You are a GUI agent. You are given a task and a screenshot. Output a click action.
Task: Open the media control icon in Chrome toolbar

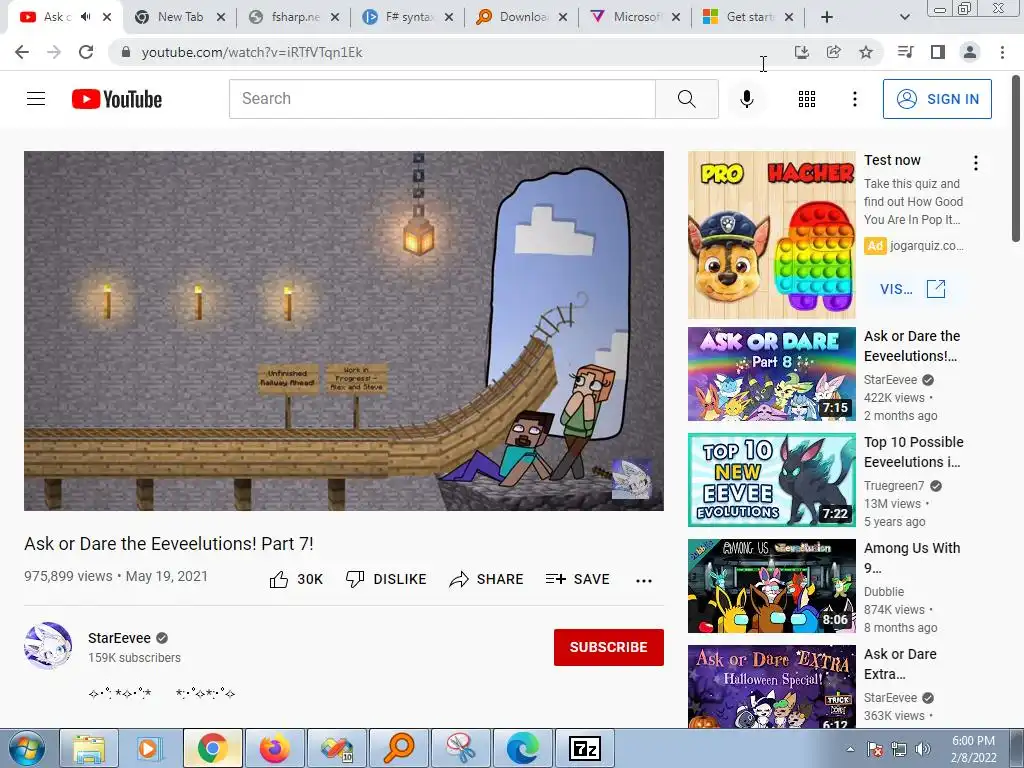[x=905, y=52]
